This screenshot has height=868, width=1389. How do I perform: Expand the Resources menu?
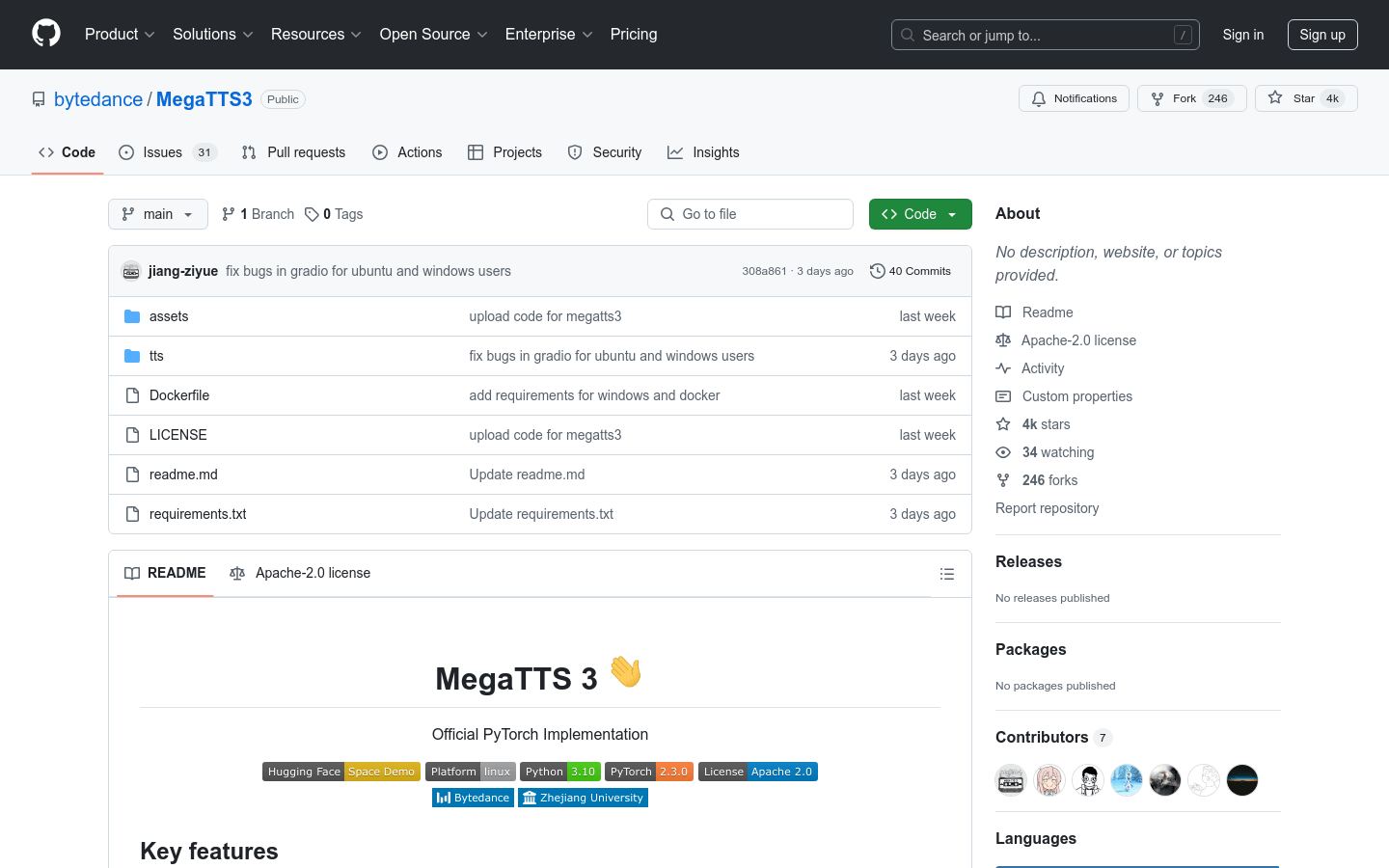pos(316,34)
